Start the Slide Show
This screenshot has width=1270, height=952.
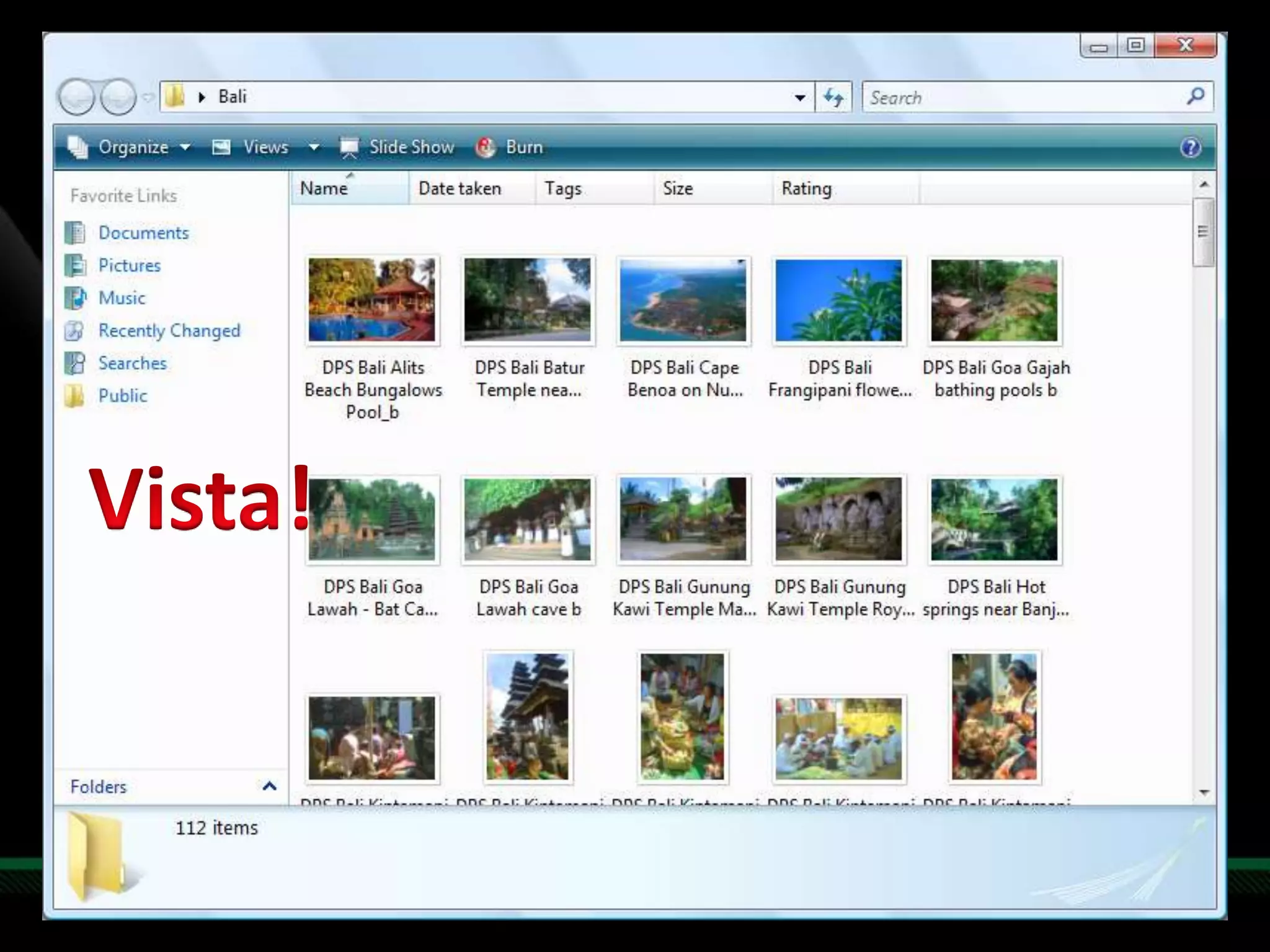411,148
